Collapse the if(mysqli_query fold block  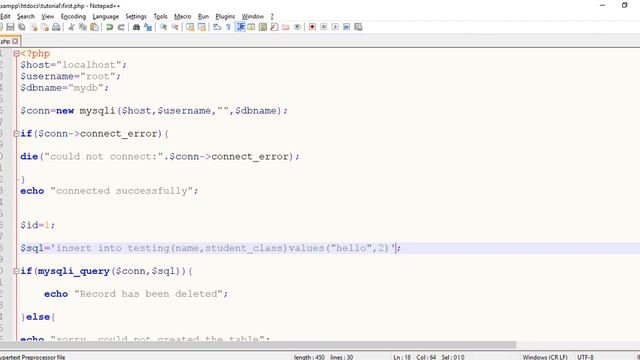(16, 271)
